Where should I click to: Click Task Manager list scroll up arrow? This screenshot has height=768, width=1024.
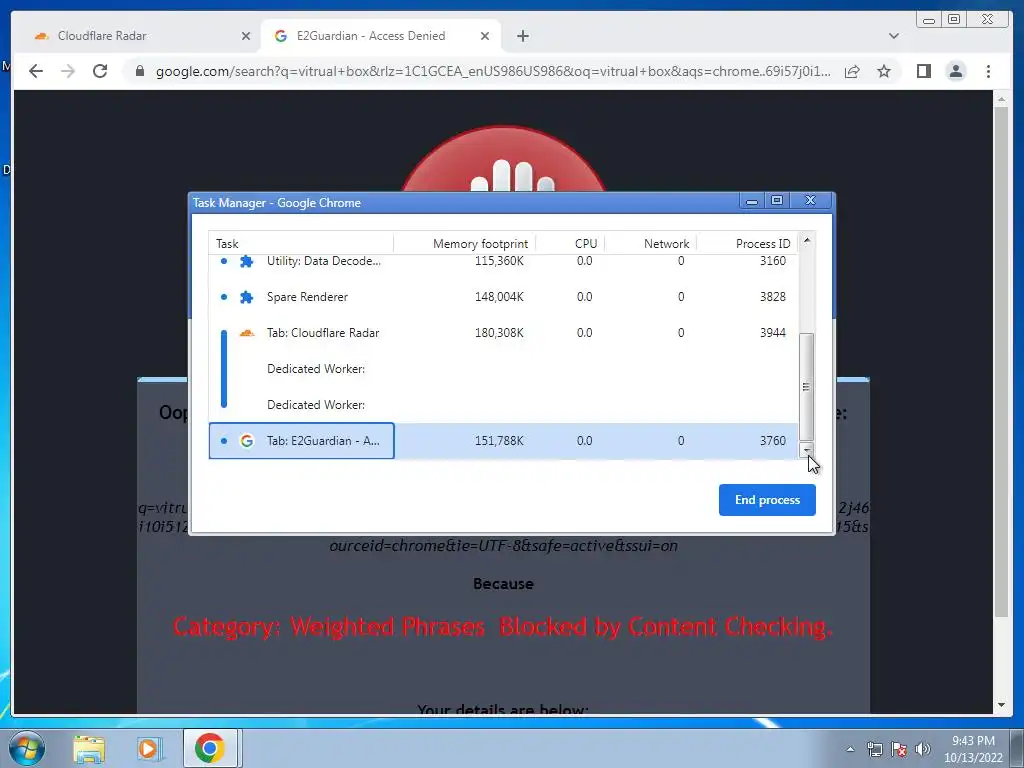(807, 240)
